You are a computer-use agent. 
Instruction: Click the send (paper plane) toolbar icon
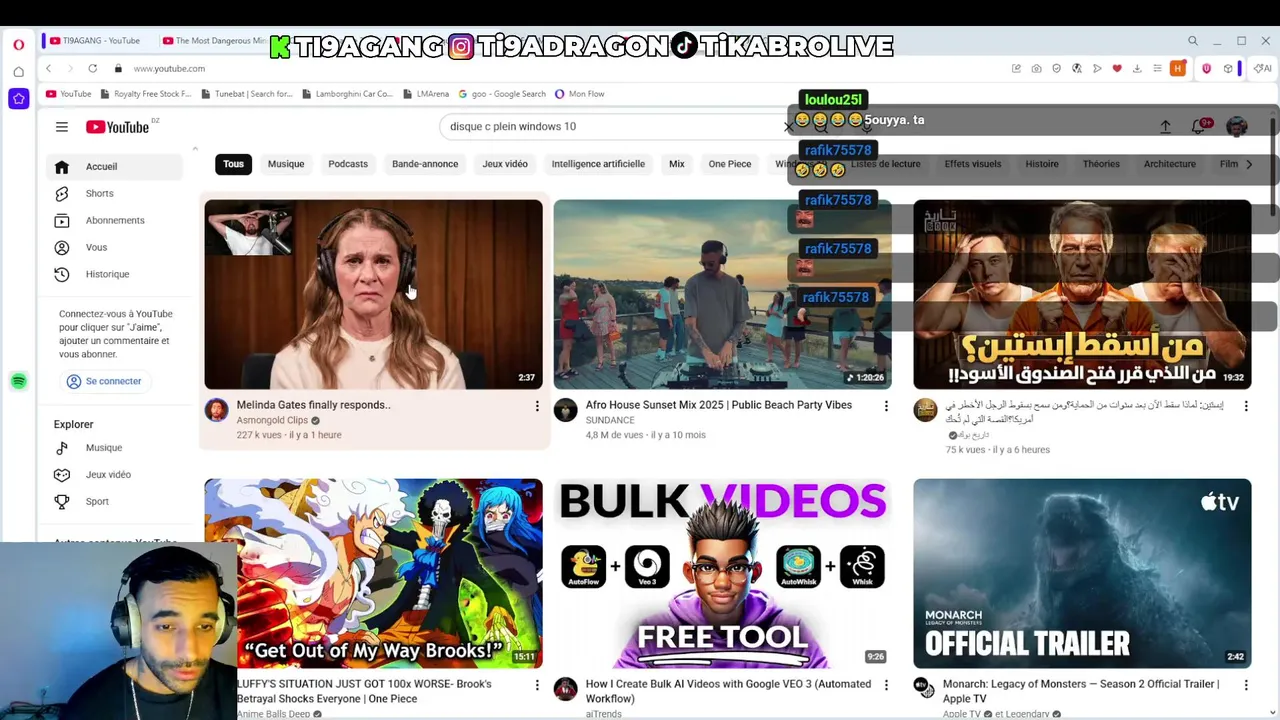(1097, 68)
